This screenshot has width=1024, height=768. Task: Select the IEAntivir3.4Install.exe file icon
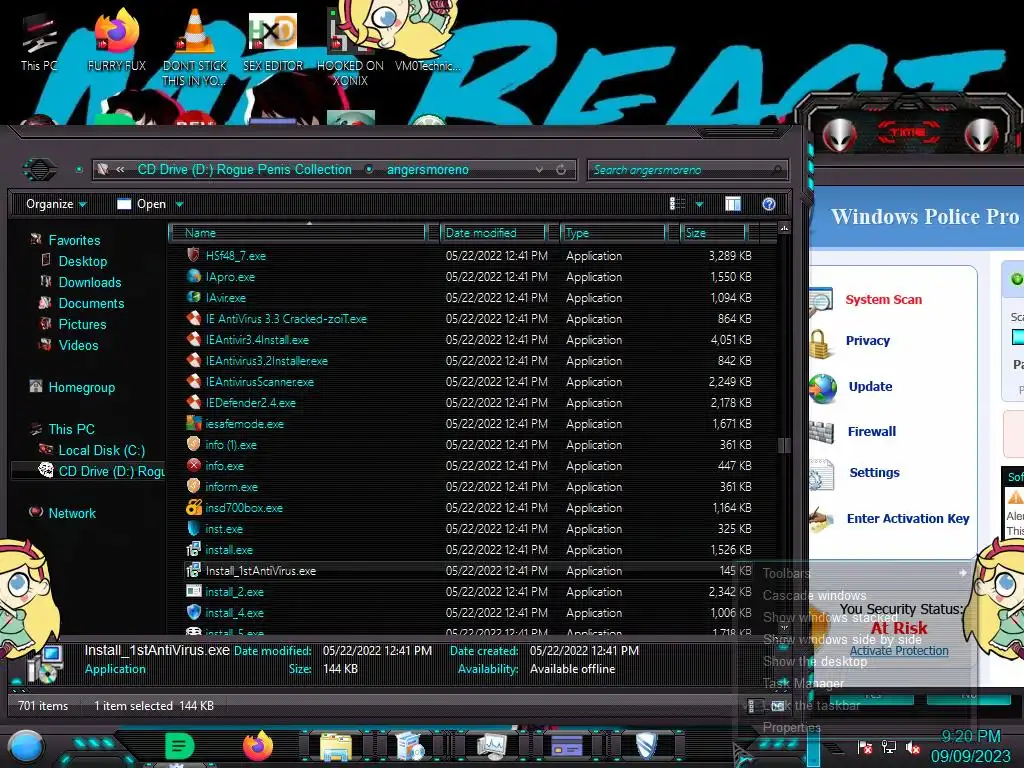pyautogui.click(x=193, y=339)
